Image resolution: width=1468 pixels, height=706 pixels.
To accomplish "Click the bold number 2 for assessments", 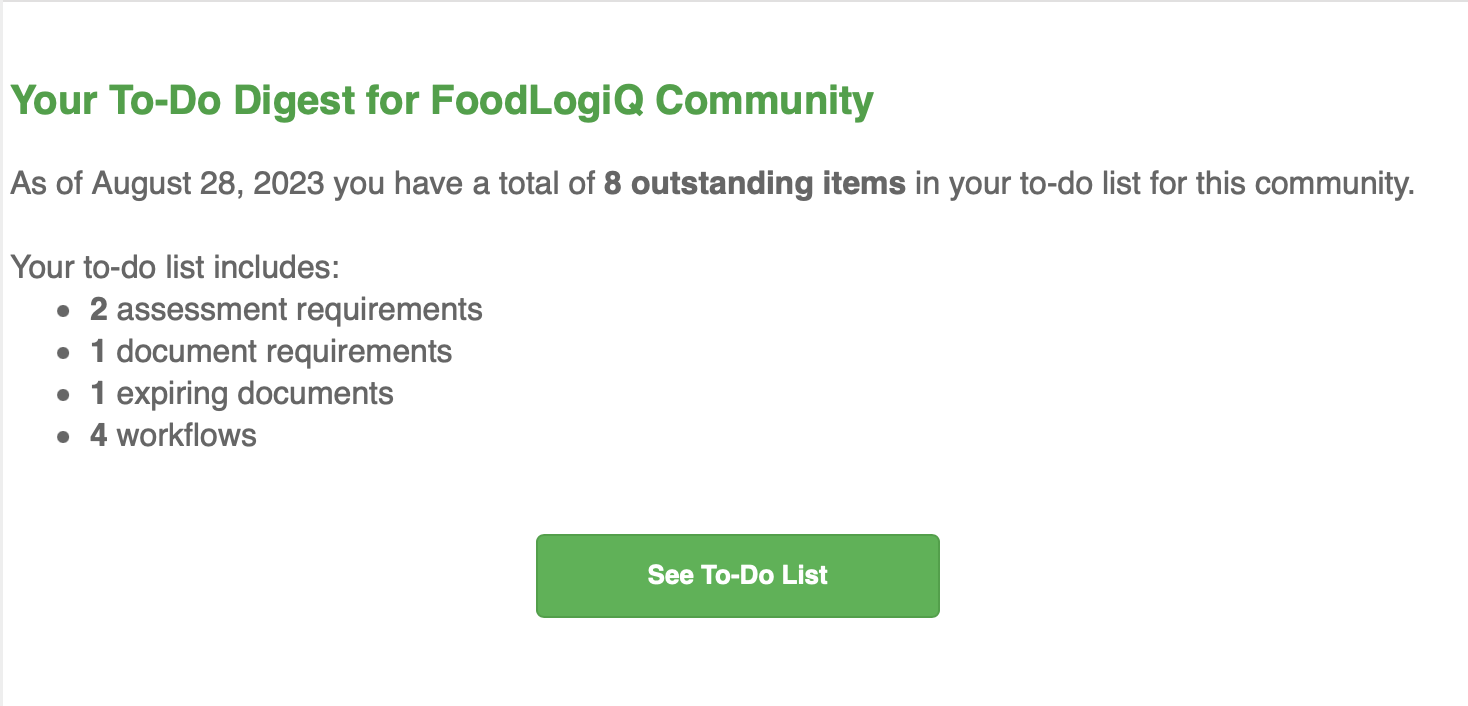I will pyautogui.click(x=98, y=310).
